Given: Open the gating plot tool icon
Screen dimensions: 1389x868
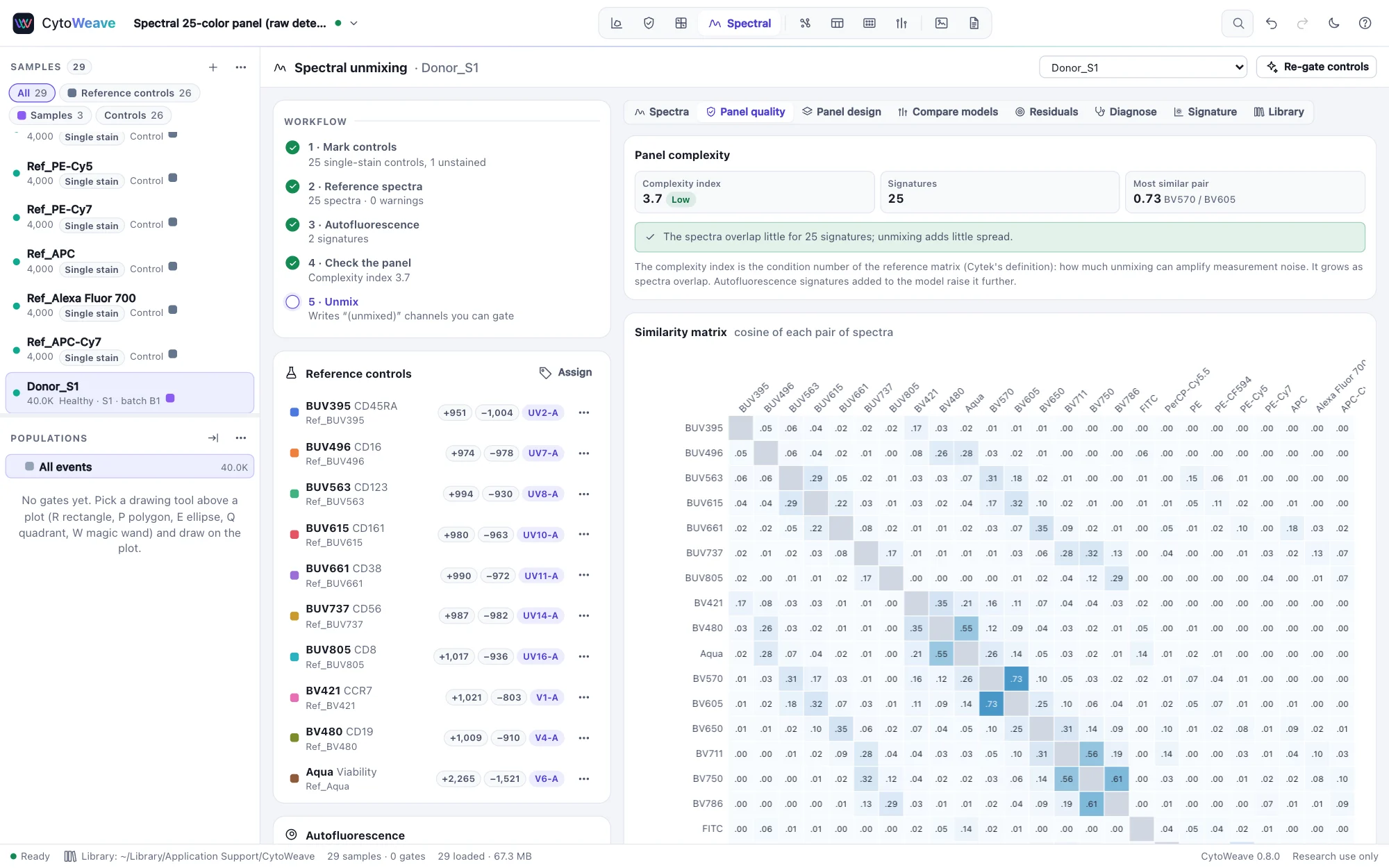Looking at the screenshot, I should (x=616, y=23).
